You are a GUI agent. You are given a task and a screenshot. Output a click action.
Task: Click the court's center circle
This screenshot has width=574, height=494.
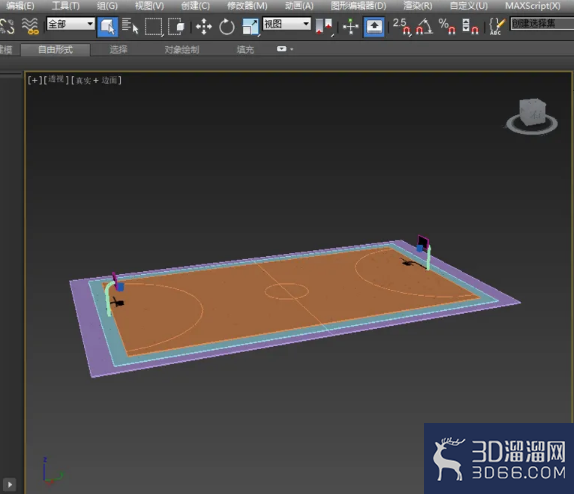tap(287, 291)
